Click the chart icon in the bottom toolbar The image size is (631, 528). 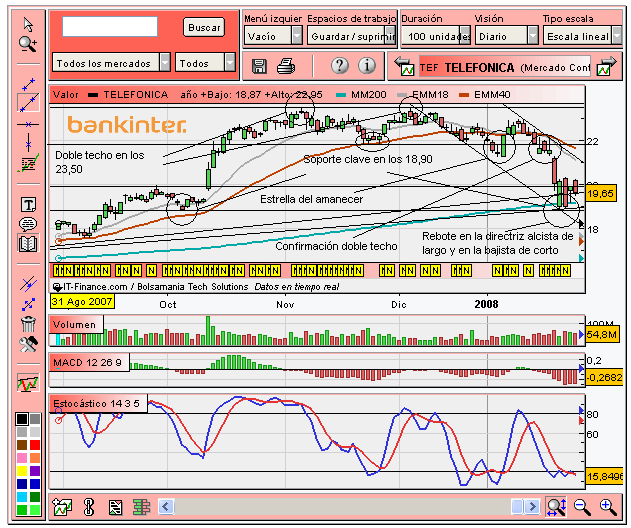coord(62,507)
